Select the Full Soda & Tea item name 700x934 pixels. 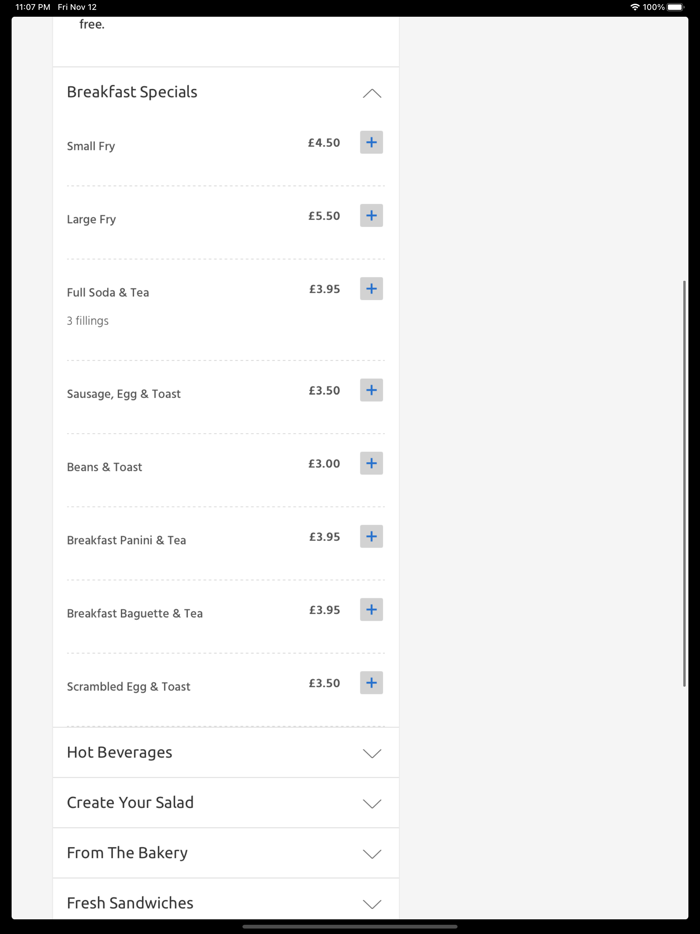click(x=108, y=293)
